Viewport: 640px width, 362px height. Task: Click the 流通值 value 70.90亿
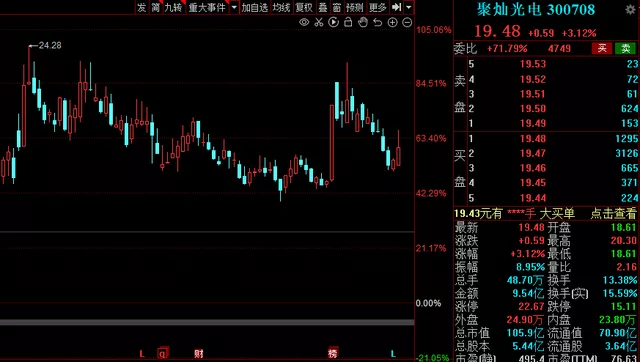click(x=618, y=333)
